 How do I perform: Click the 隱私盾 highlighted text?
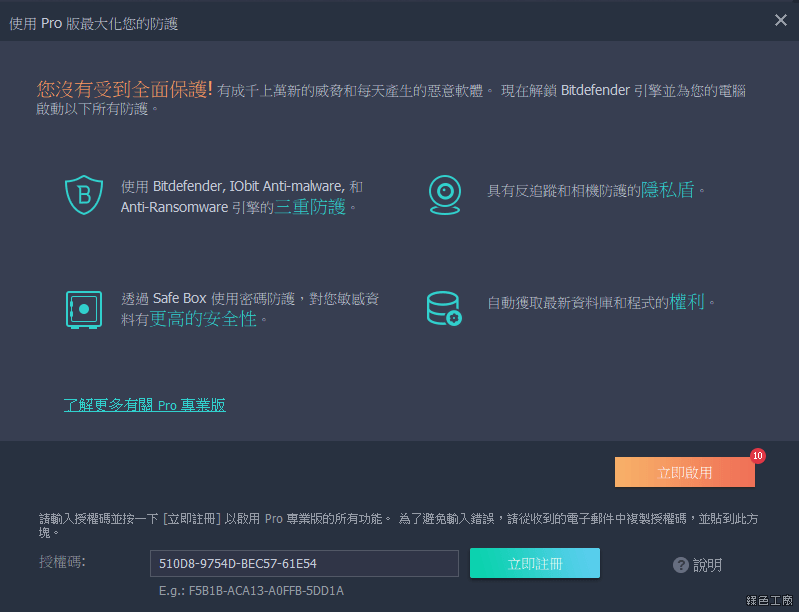(668, 190)
